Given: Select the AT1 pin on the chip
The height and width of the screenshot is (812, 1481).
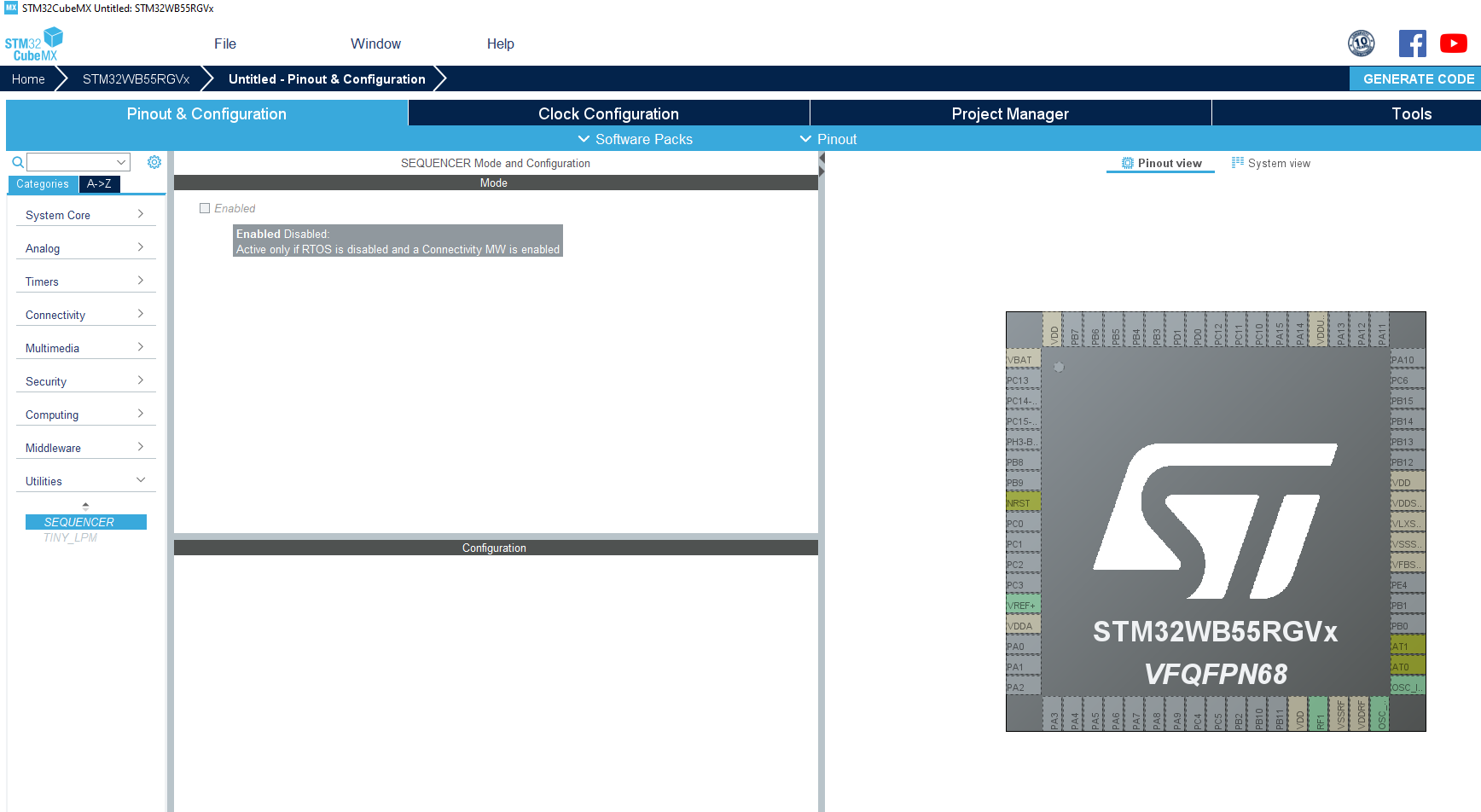Looking at the screenshot, I should [x=1408, y=647].
